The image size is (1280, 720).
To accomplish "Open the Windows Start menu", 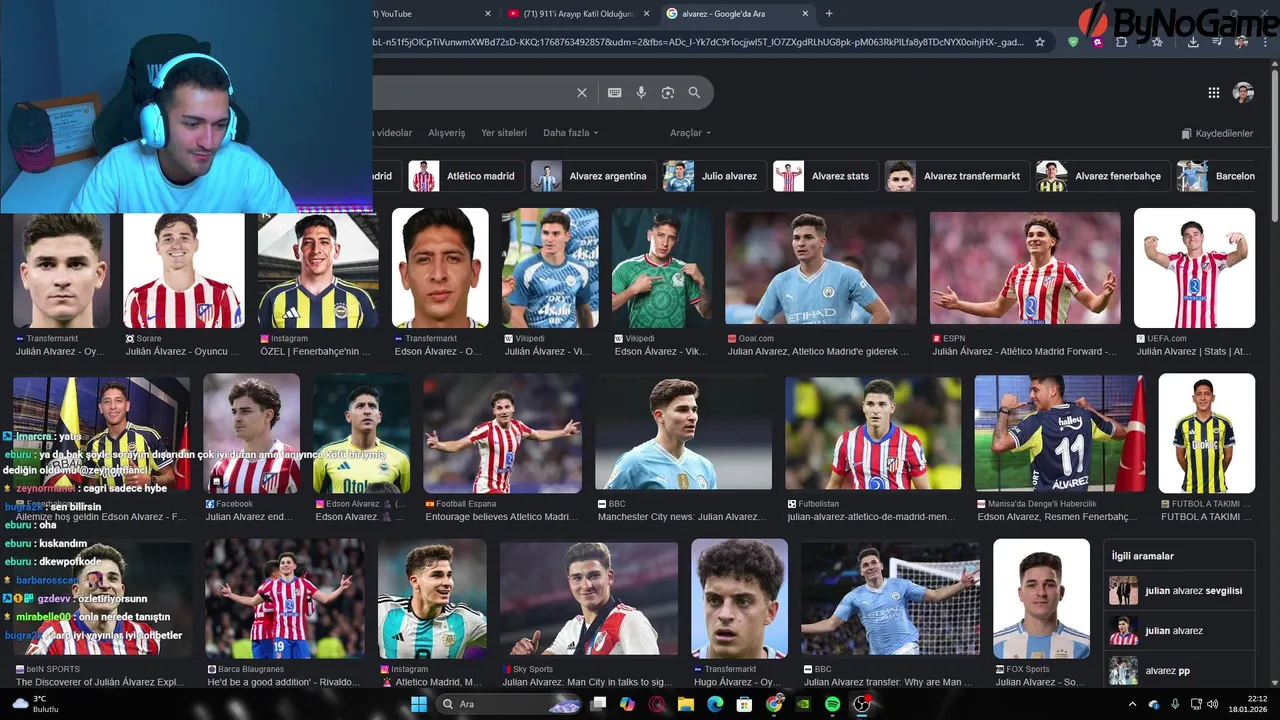I will point(419,704).
